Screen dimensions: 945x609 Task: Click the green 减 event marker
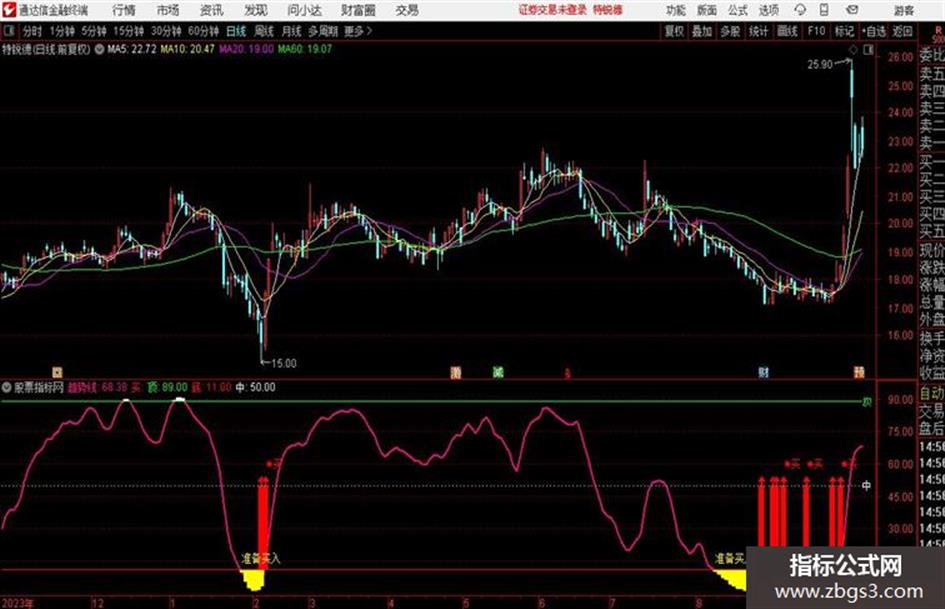497,373
